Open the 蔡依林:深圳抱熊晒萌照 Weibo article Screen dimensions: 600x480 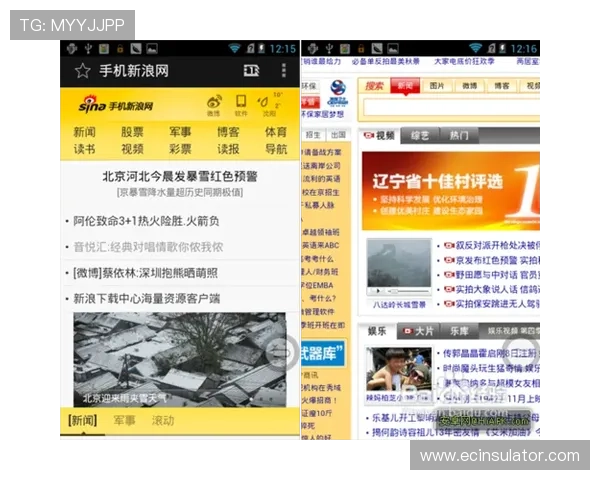click(145, 273)
